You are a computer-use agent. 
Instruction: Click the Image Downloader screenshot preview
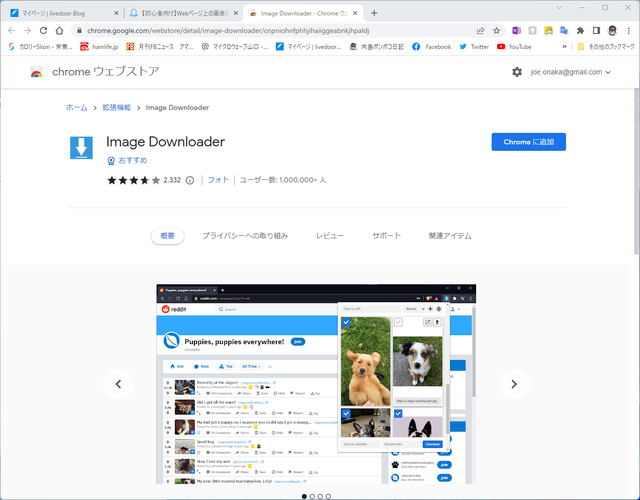click(316, 384)
